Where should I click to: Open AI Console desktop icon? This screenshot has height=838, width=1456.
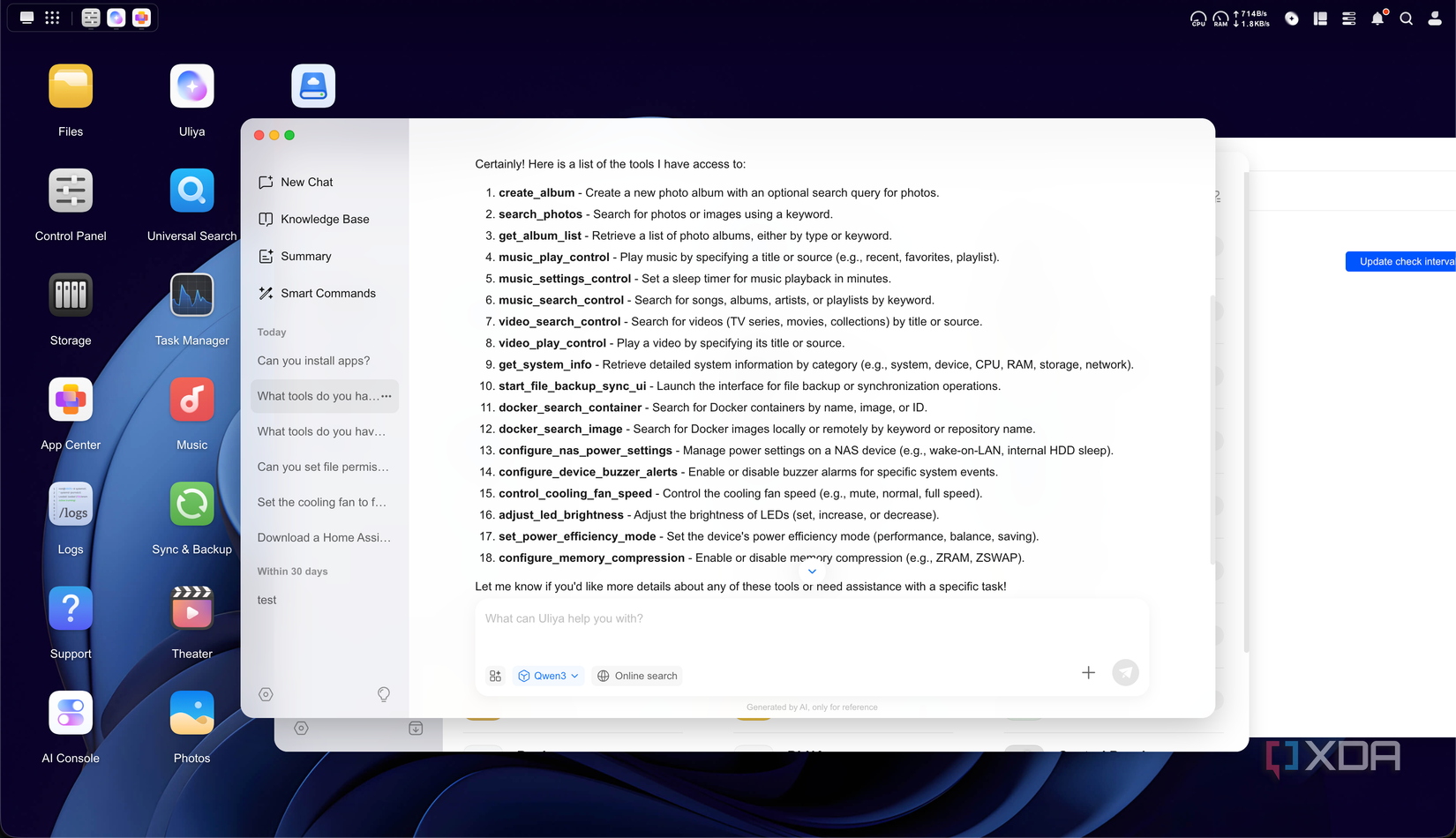pos(71,713)
